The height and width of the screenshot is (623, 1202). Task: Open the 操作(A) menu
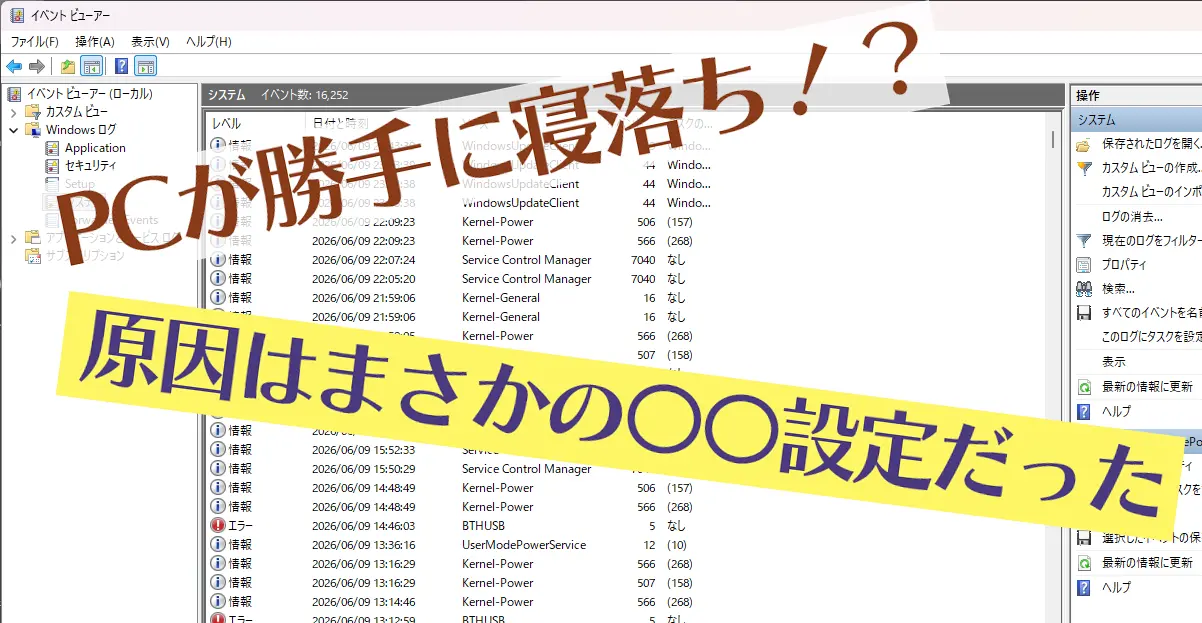coord(95,42)
